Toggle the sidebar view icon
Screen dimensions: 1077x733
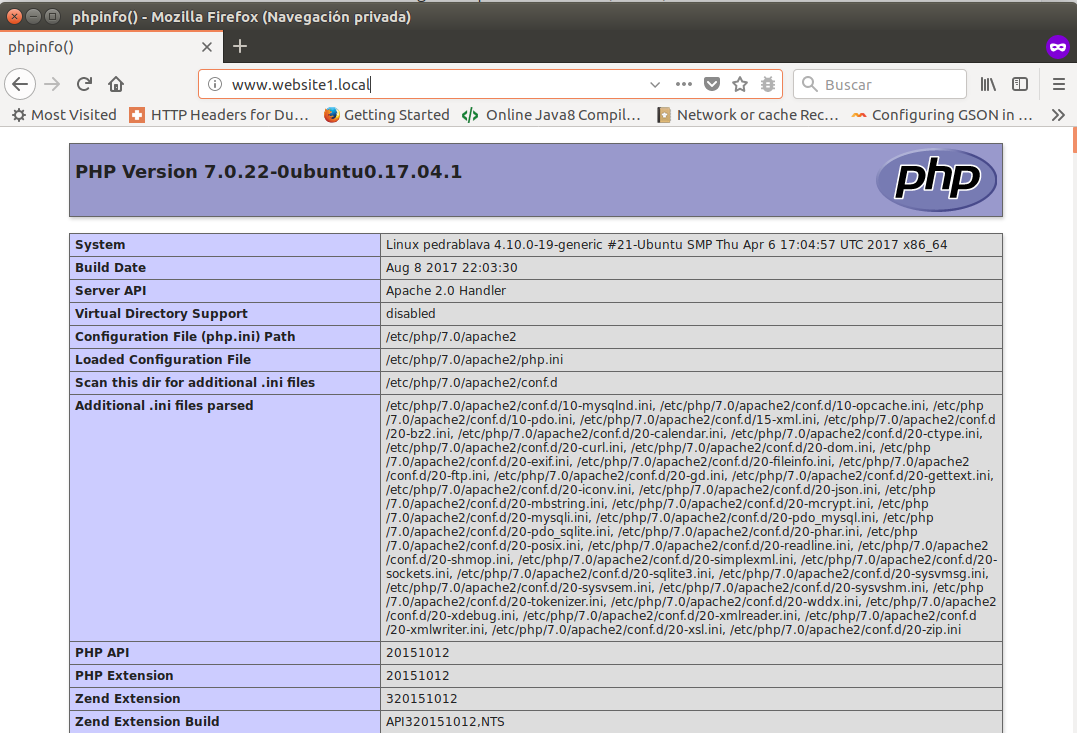(1020, 84)
